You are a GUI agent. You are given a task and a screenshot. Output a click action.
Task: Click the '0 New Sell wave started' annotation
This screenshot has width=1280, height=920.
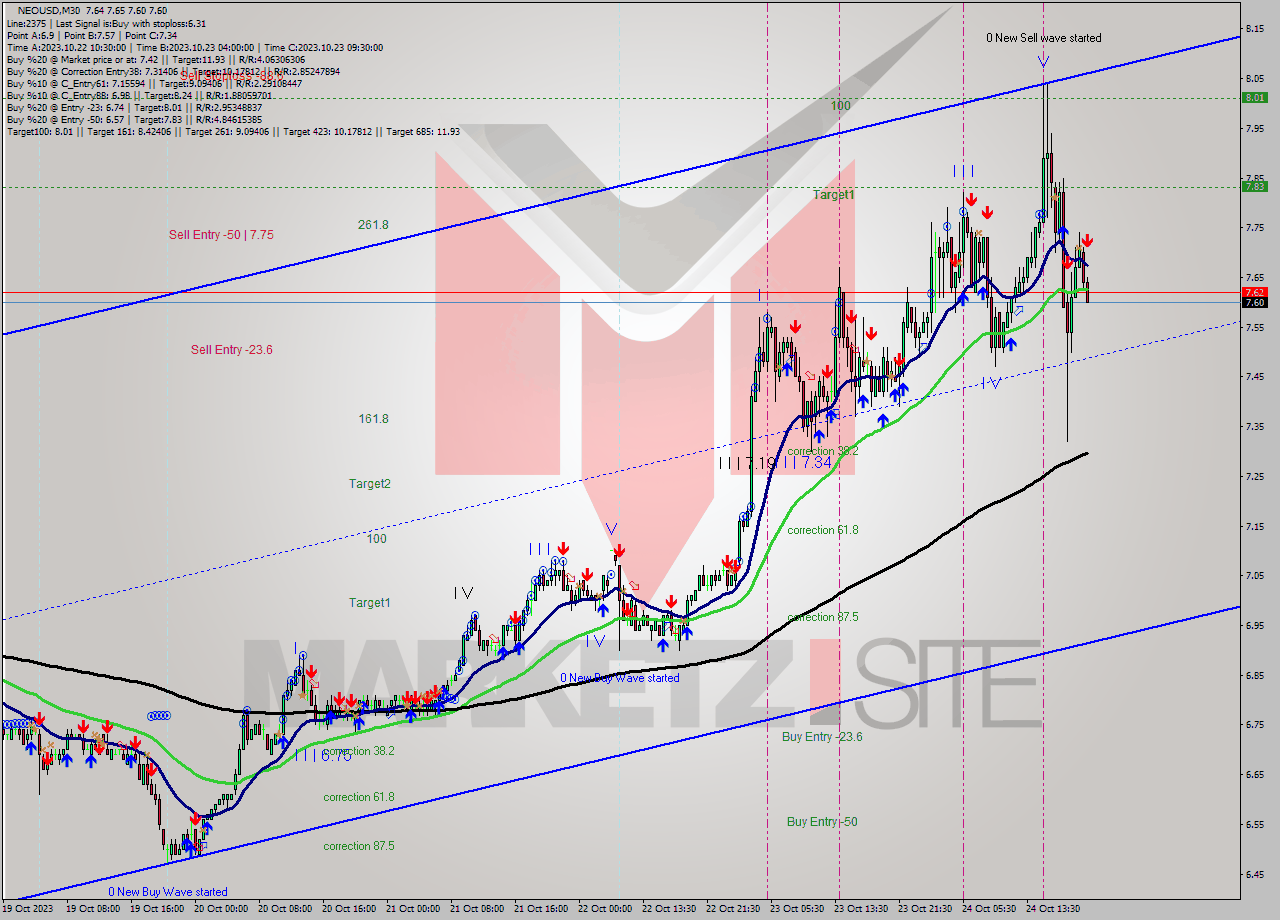pos(1043,38)
